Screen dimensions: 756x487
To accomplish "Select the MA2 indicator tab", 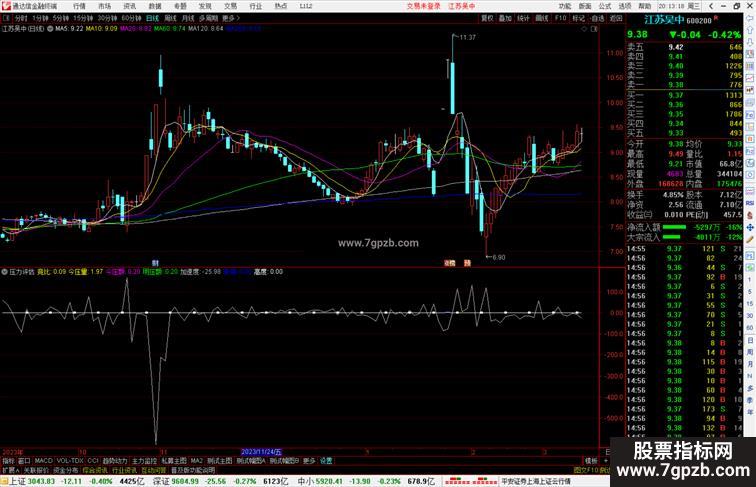I will [197, 461].
